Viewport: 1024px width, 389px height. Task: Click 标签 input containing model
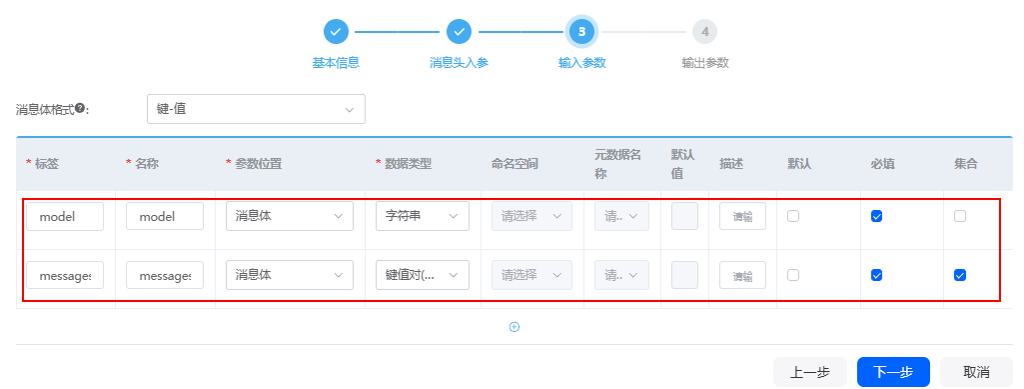[65, 216]
